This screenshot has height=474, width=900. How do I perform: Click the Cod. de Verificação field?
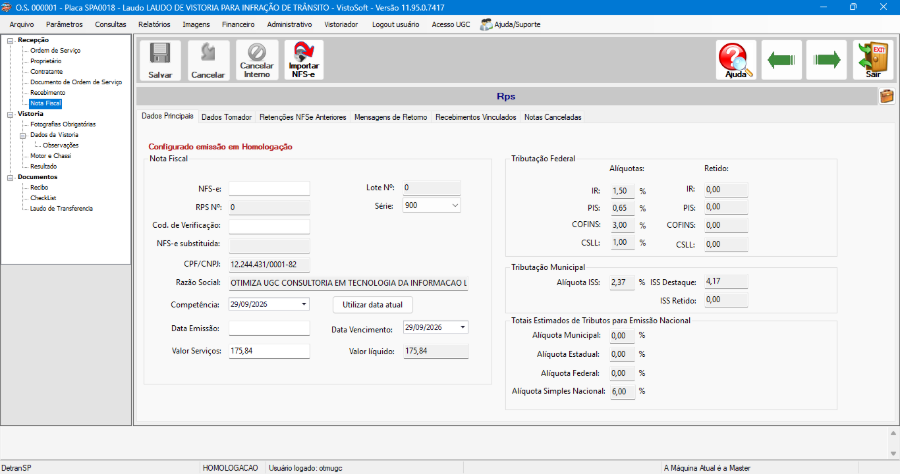pos(269,226)
